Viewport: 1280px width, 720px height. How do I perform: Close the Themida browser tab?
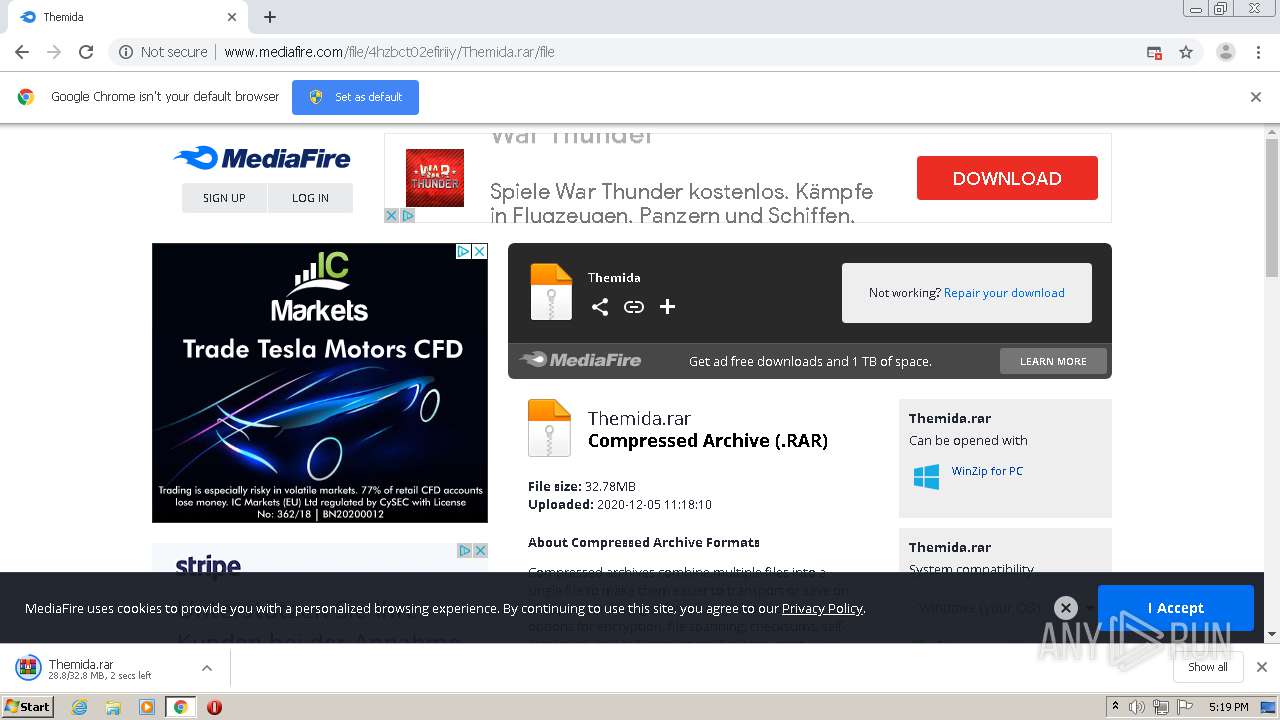[232, 17]
